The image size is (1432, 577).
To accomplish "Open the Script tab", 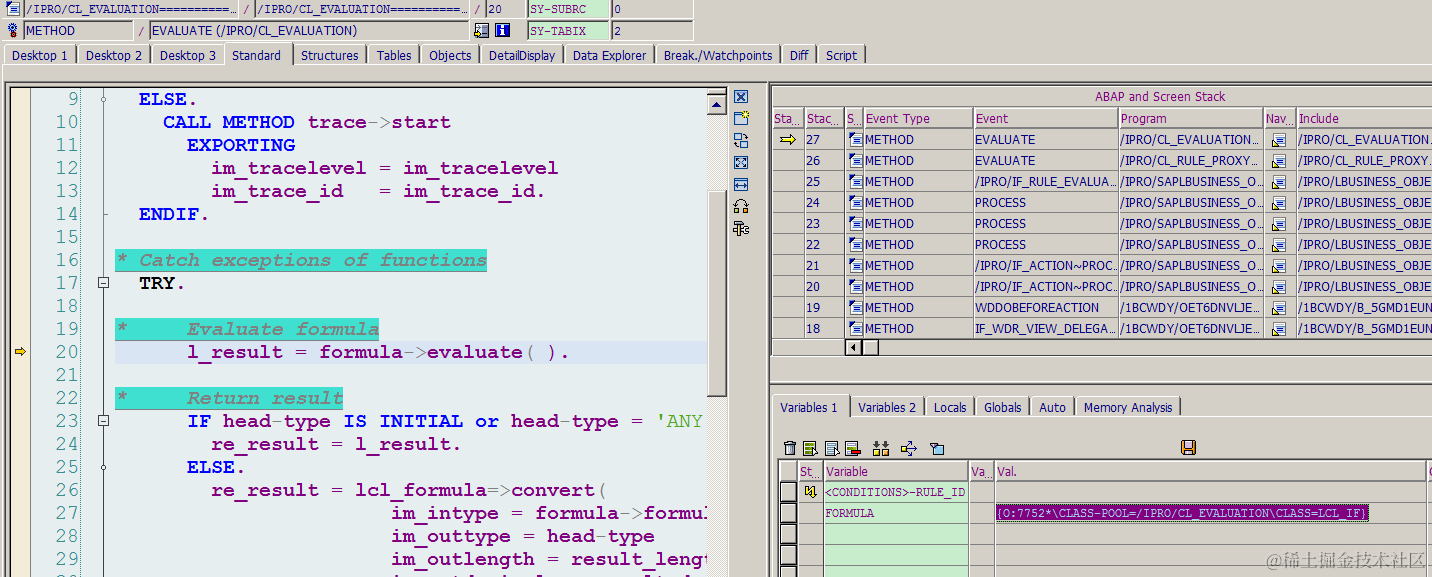I will point(841,55).
